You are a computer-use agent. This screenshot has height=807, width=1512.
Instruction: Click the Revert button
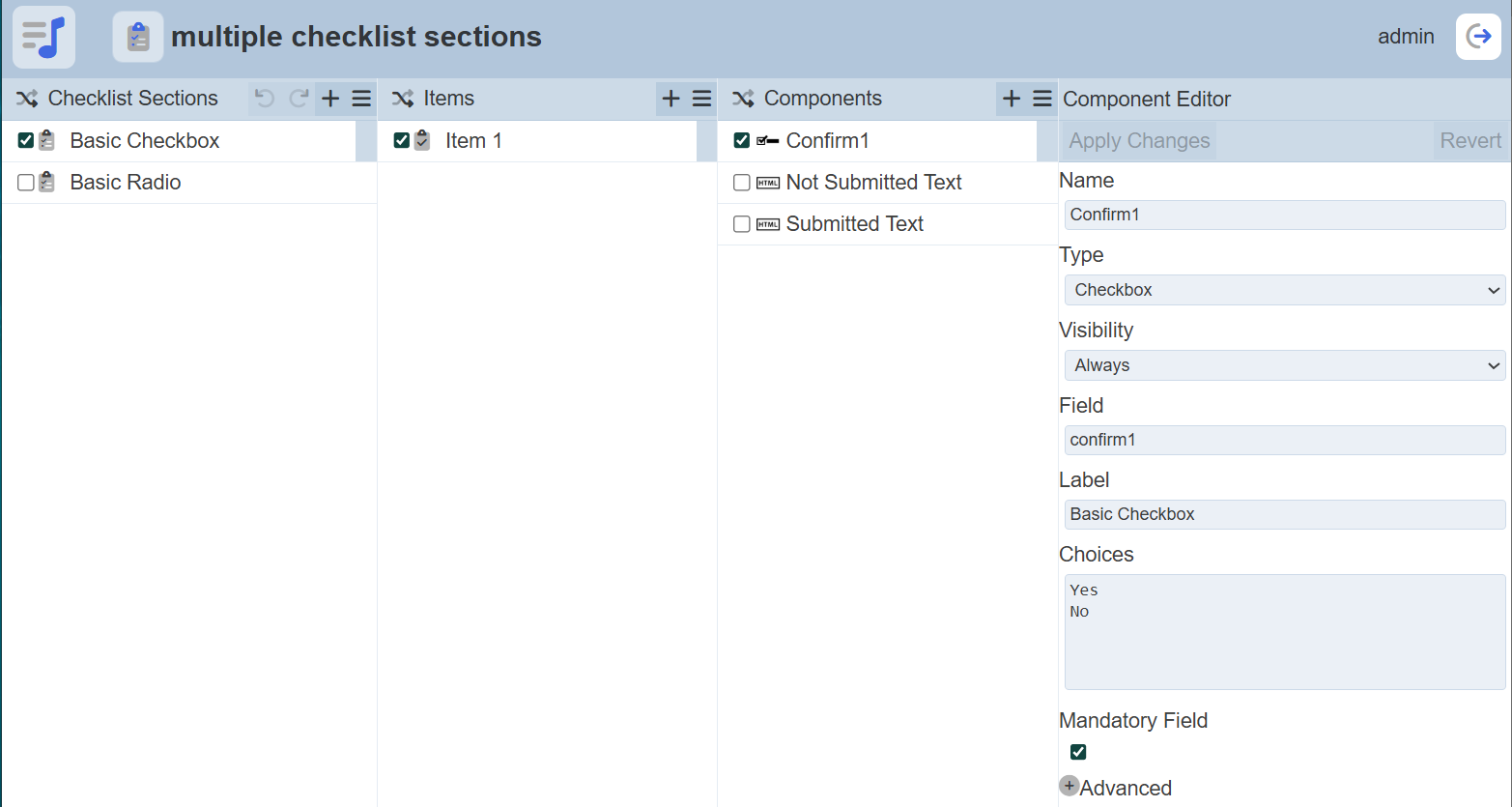[x=1469, y=141]
